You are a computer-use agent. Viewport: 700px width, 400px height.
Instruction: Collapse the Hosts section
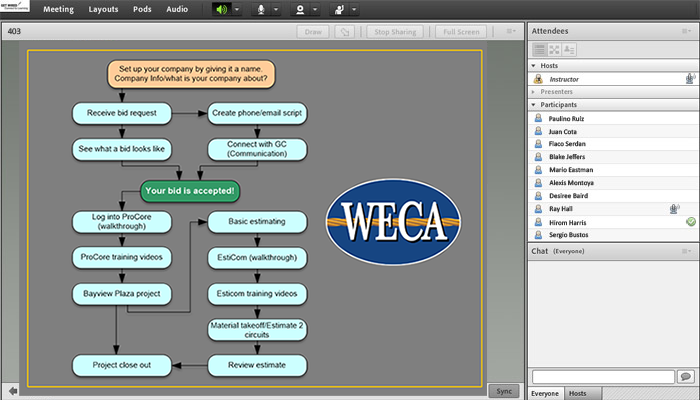pyautogui.click(x=534, y=65)
